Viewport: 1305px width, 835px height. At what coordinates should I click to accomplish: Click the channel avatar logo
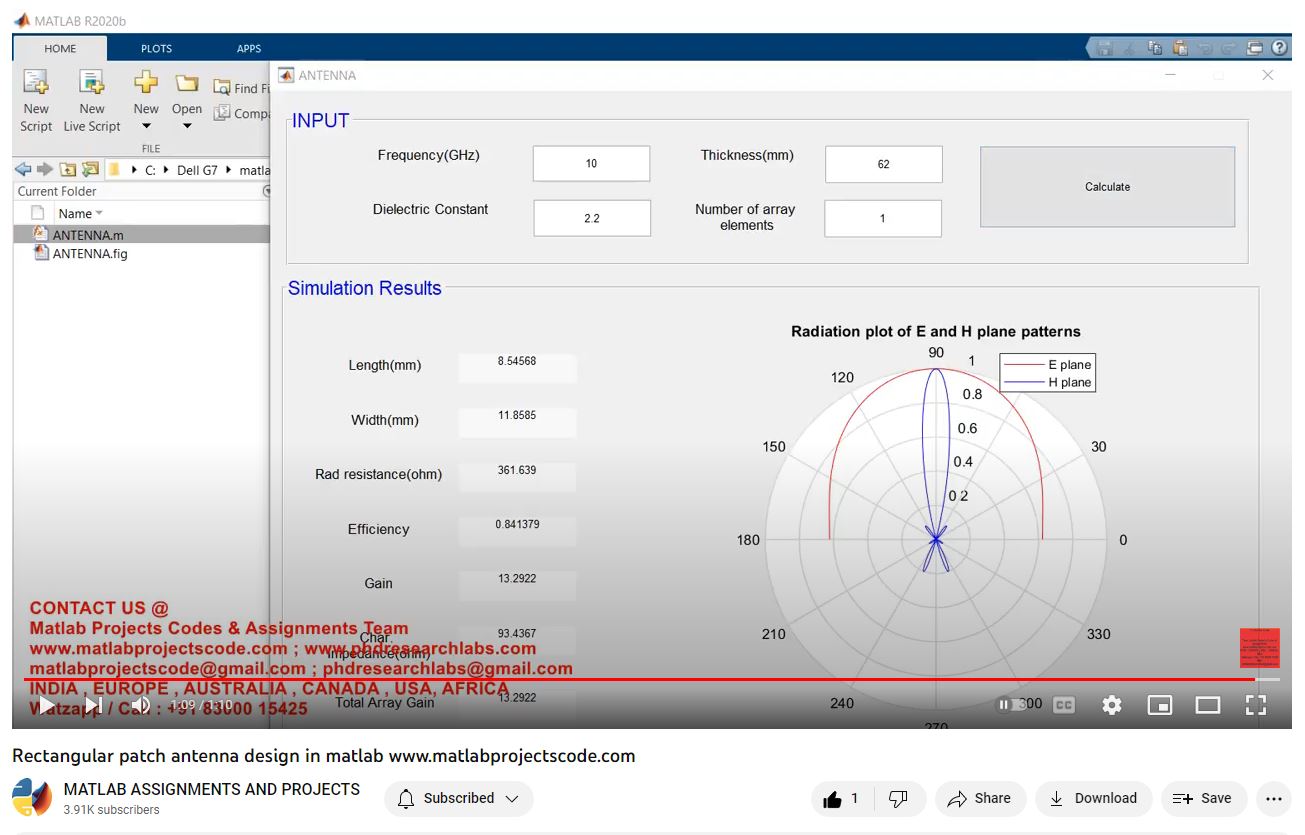[x=32, y=798]
